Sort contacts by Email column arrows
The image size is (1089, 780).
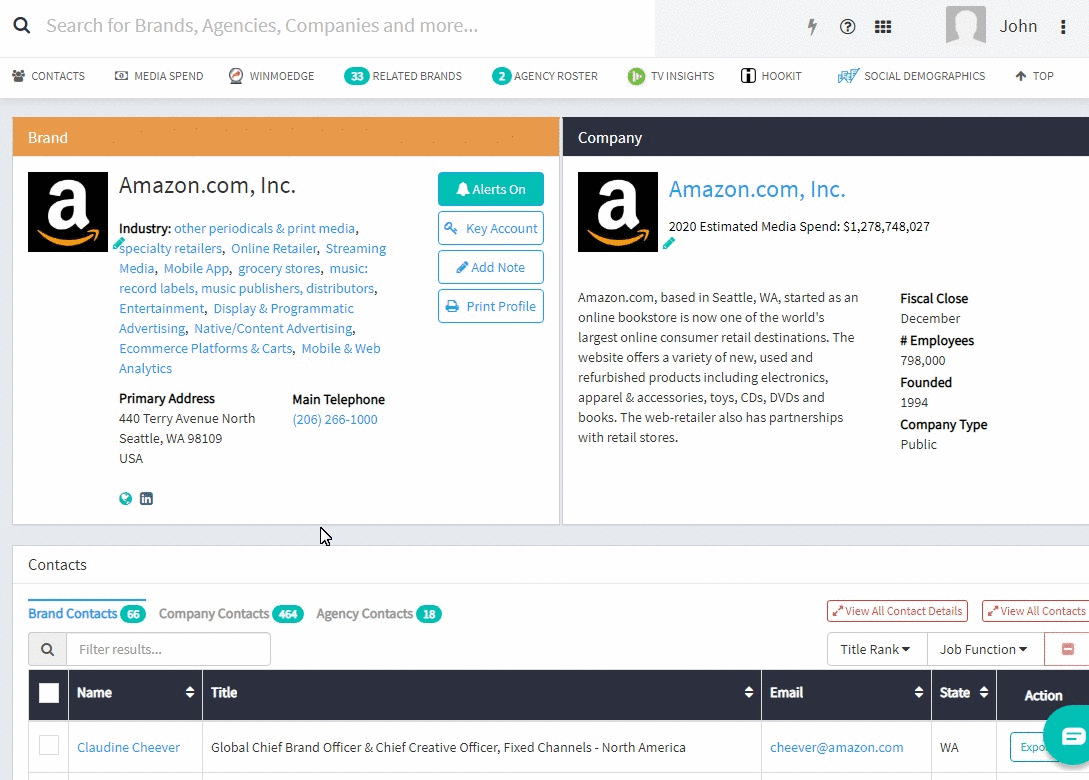click(919, 692)
